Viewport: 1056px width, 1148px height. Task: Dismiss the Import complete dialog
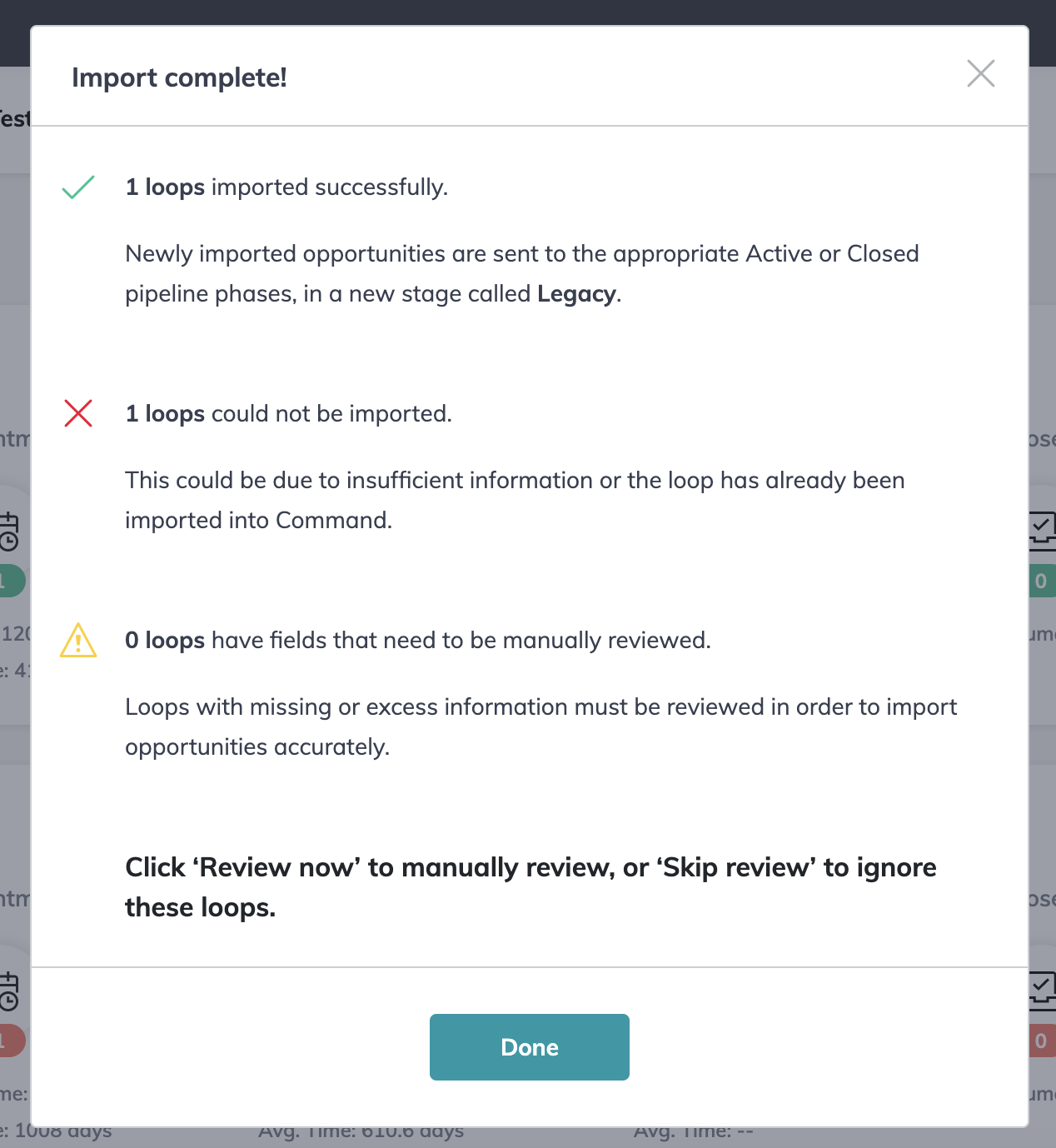click(981, 74)
